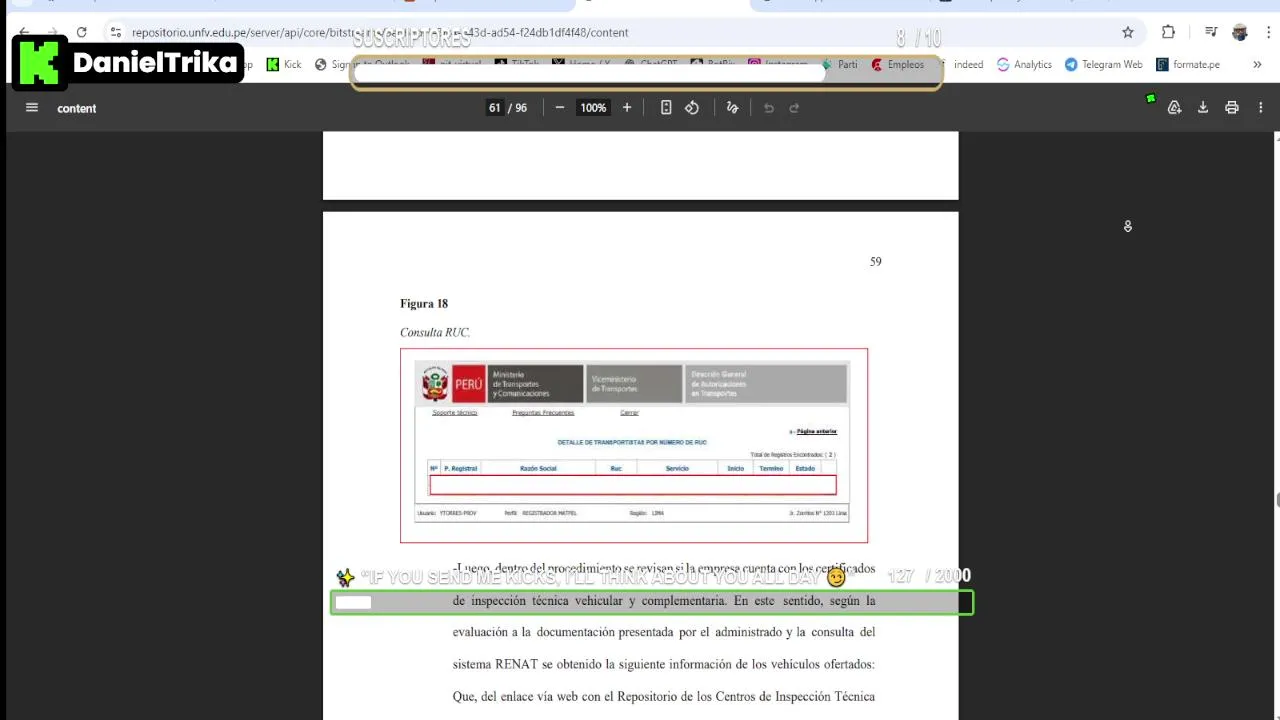This screenshot has height=720, width=1280.
Task: Expand the hidden bookmarks chevron
Action: pos(1257,64)
